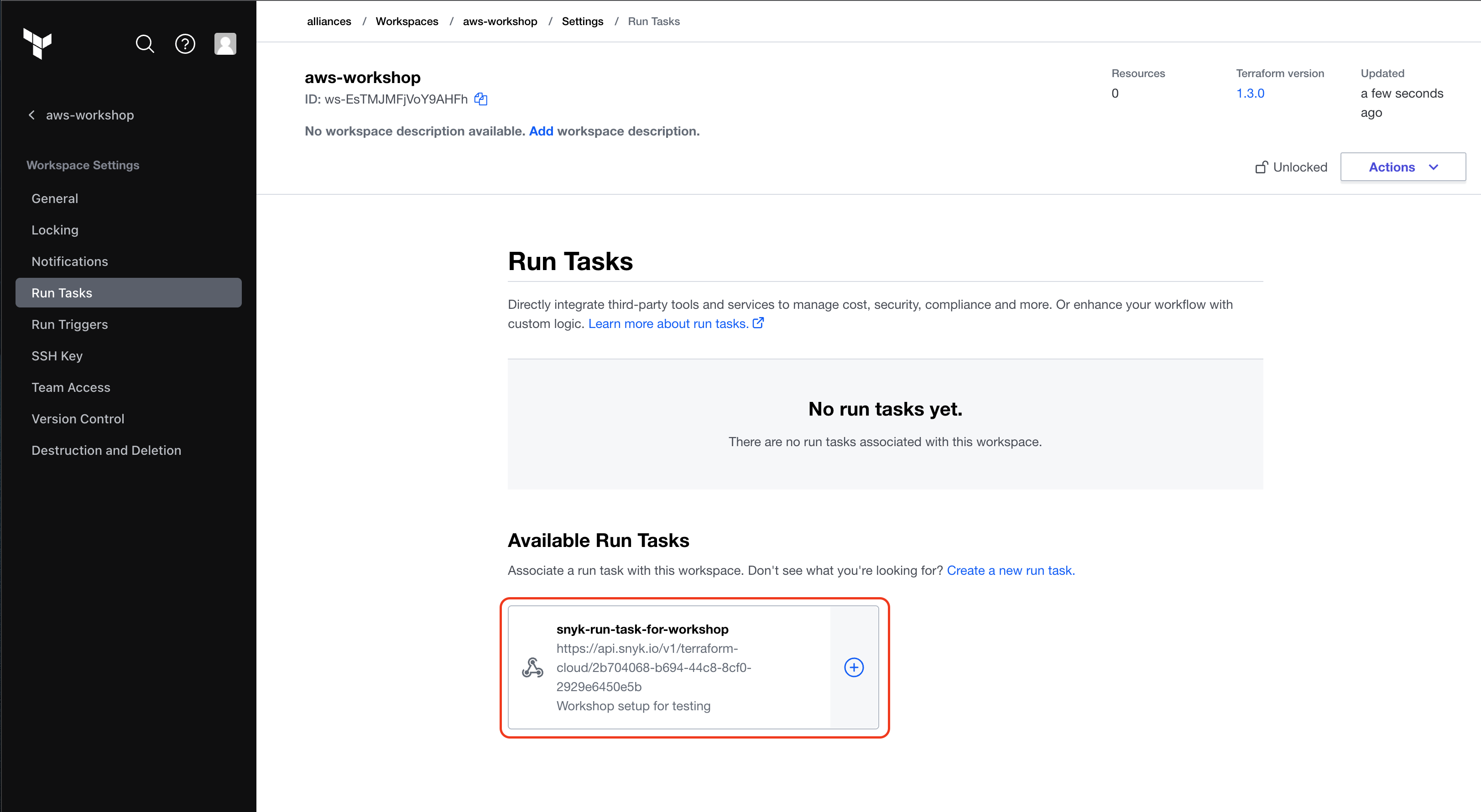The height and width of the screenshot is (812, 1481).
Task: Open the search magnifier icon
Action: (145, 44)
